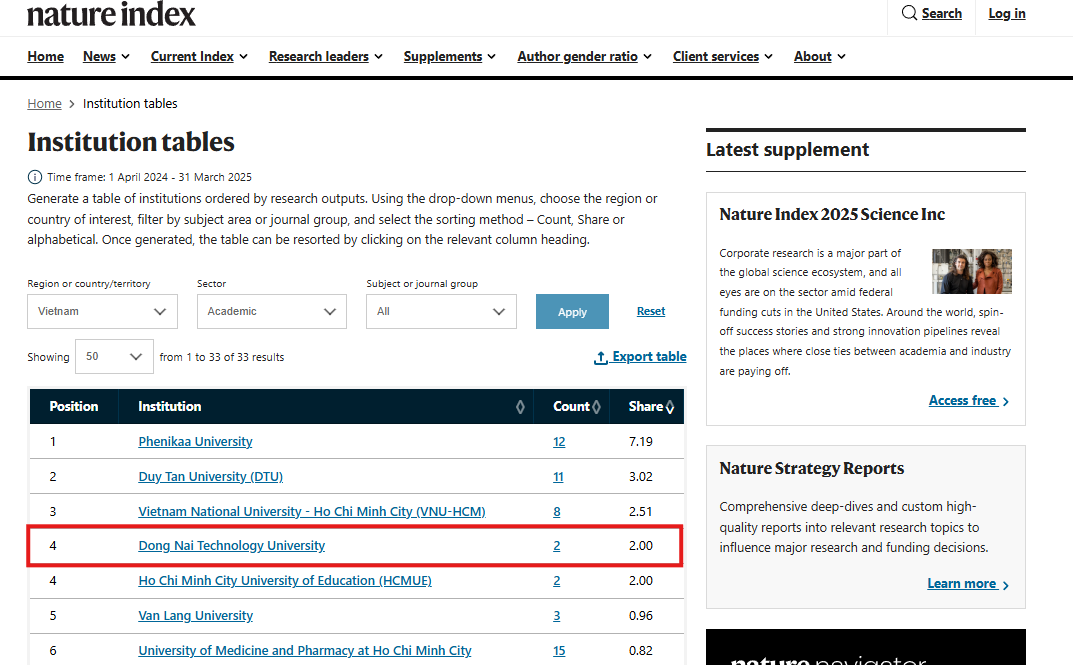Open the Research leaders menu
Viewport: 1073px width, 665px height.
pyautogui.click(x=326, y=57)
